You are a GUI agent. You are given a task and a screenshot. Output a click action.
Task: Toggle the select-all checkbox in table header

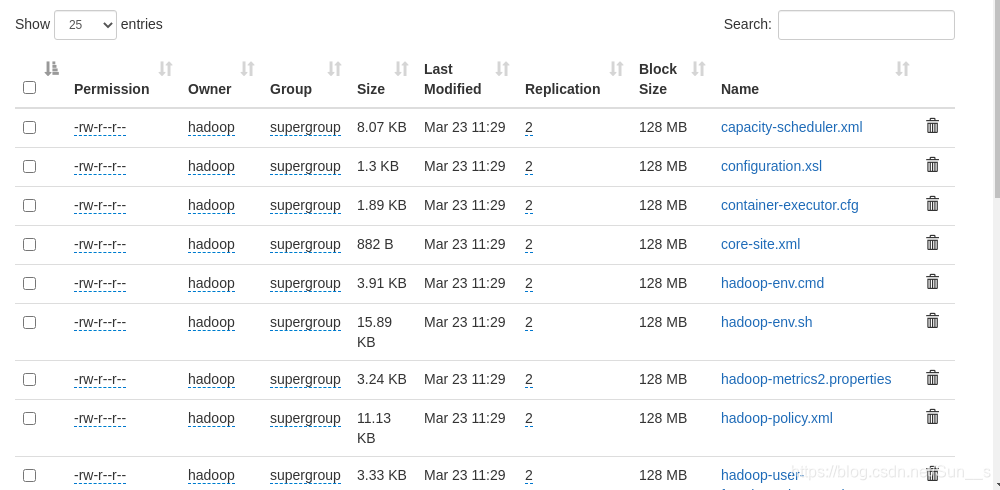tap(29, 88)
